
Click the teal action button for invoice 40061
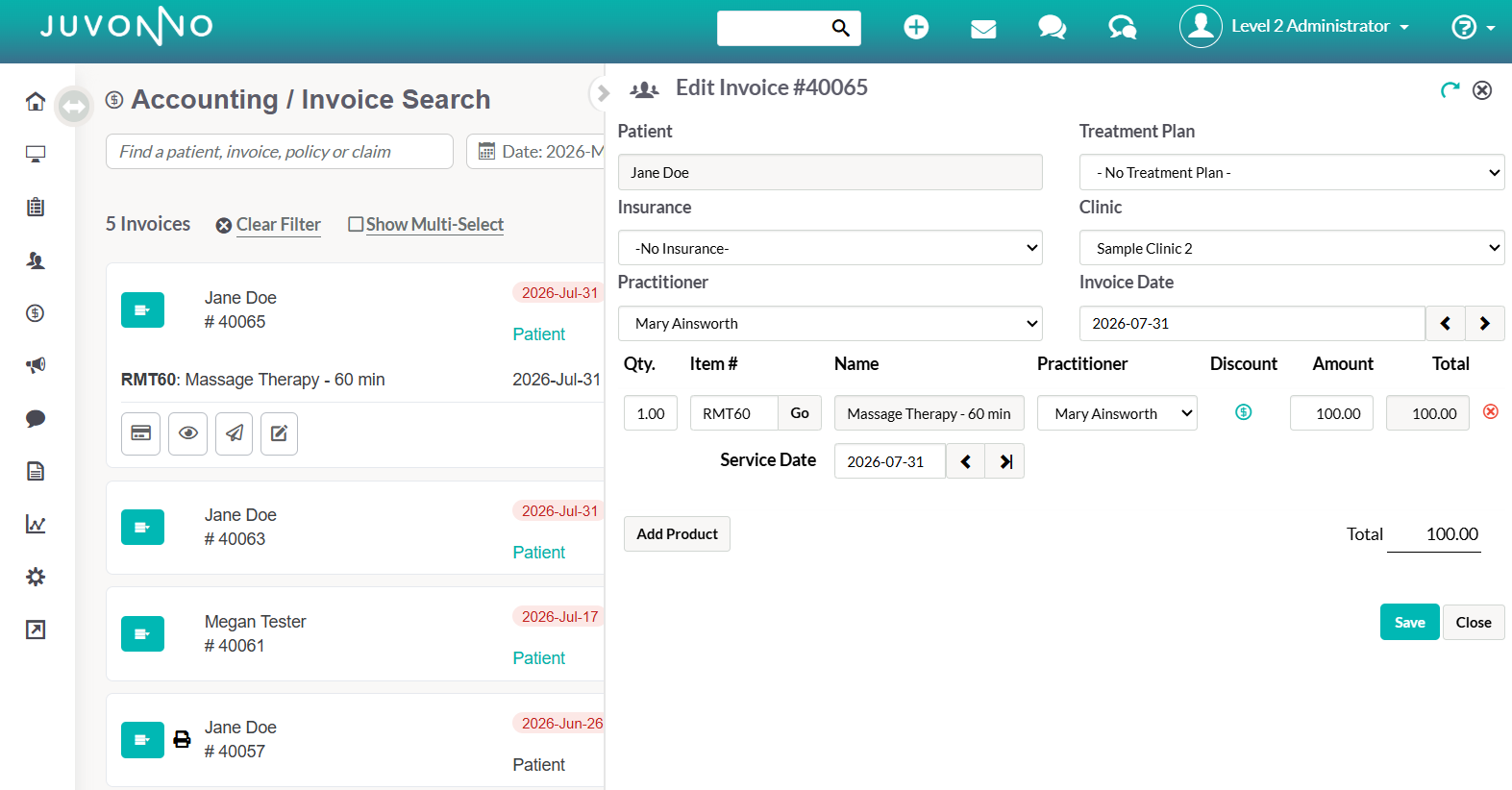pyautogui.click(x=142, y=634)
